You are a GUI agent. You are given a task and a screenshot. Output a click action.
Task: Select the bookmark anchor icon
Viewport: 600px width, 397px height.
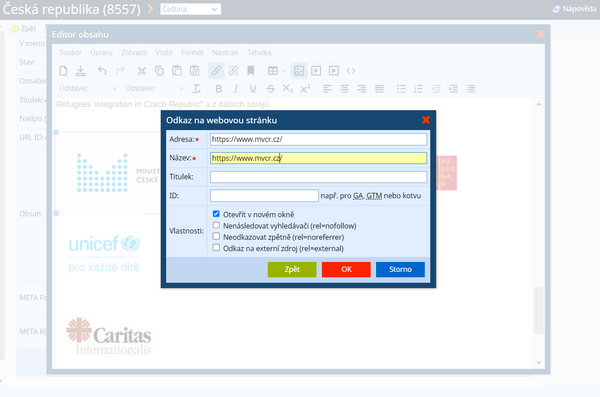pos(251,71)
